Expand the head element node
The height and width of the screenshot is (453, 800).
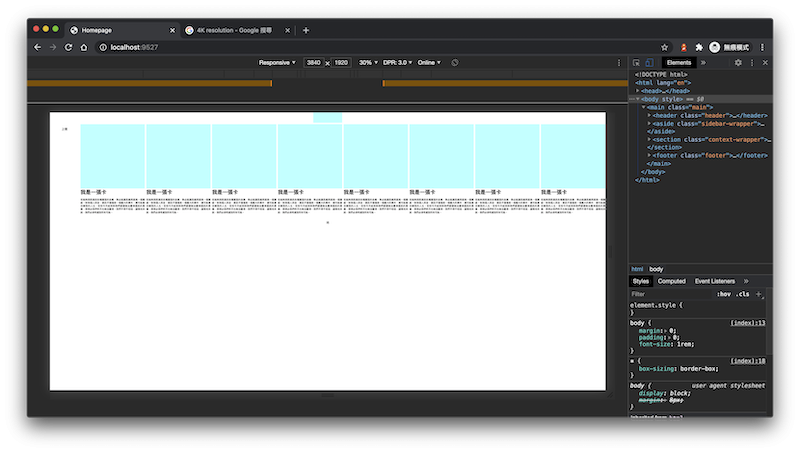tap(638, 91)
